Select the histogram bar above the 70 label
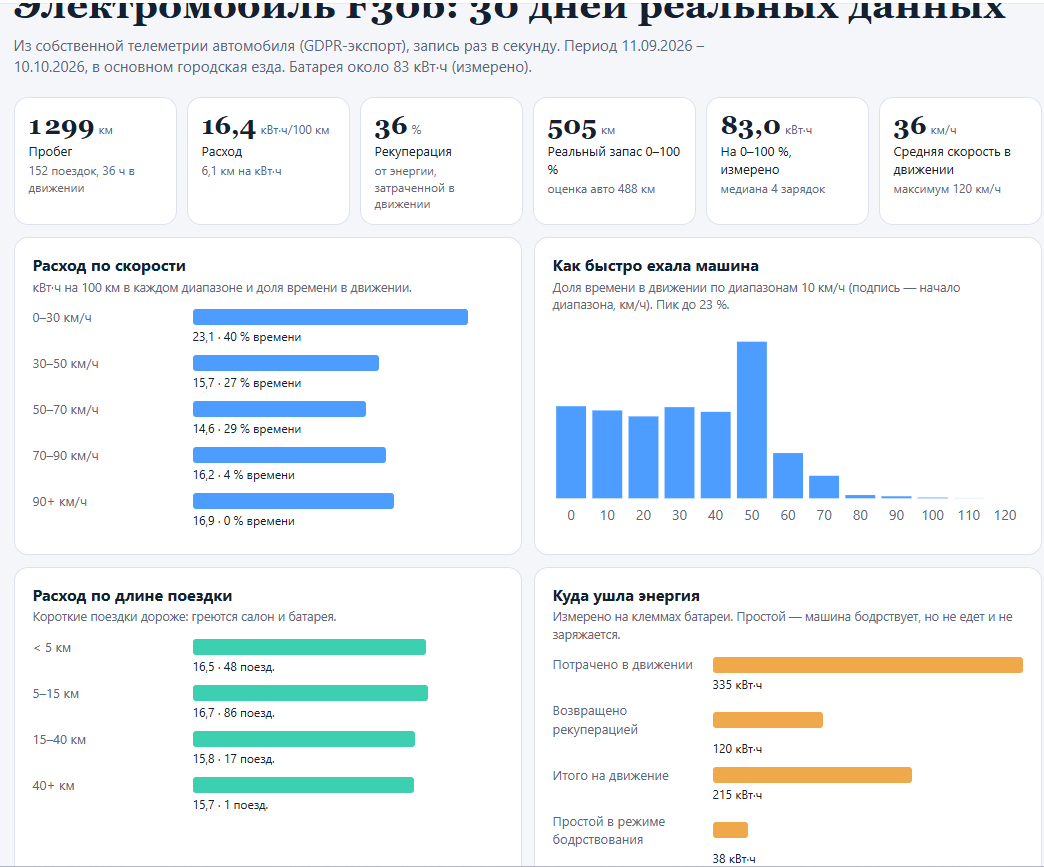Screen dimensions: 1044x867 coord(824,487)
